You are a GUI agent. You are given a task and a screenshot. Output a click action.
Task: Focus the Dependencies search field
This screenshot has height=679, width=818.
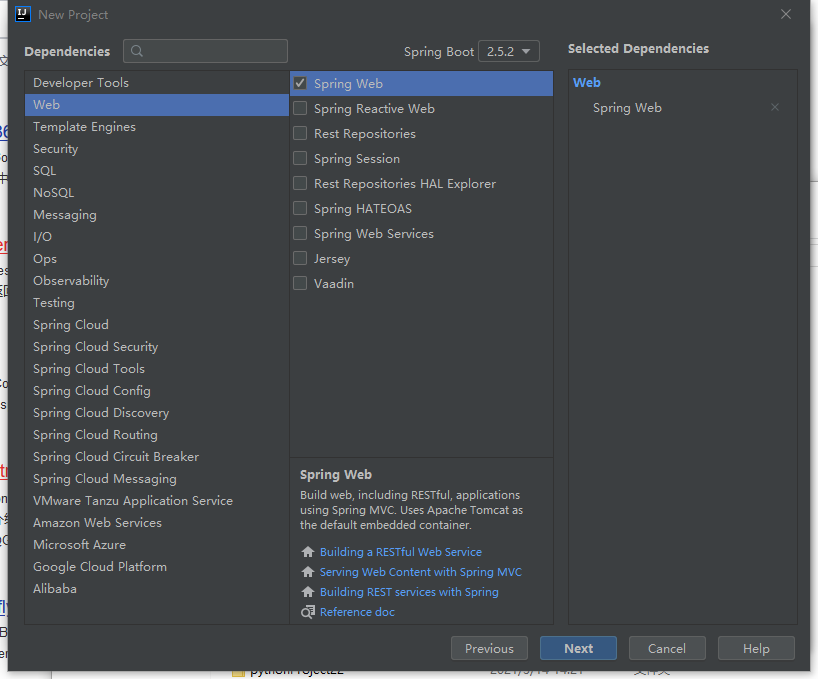point(206,51)
